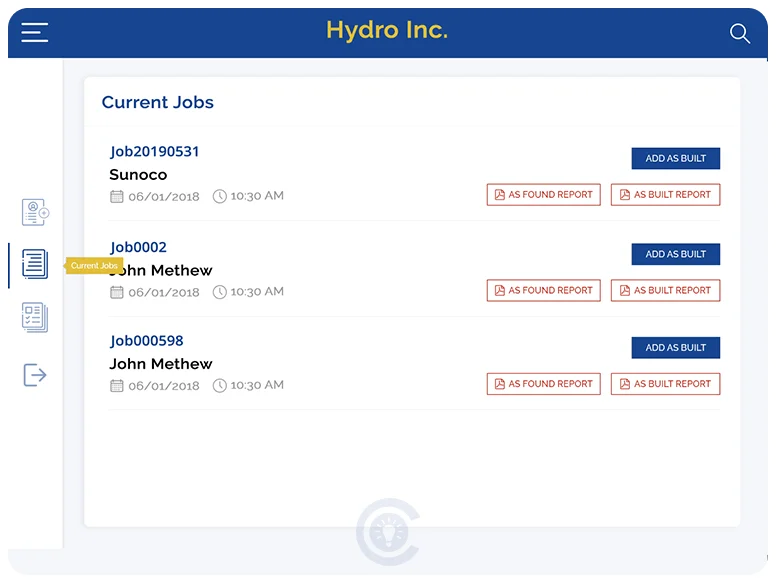Viewport: 776px width, 583px height.
Task: Open the job checklist sidebar icon
Action: pos(35,318)
